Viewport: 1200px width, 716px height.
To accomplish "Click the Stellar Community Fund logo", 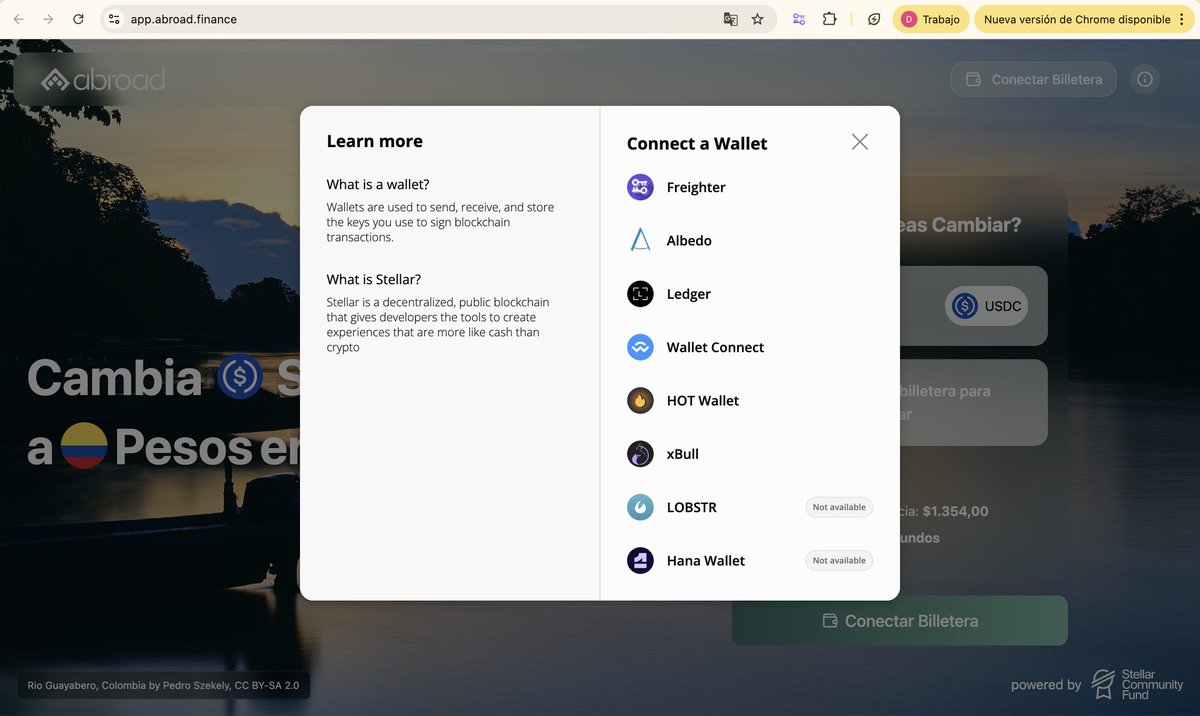I will [1137, 684].
